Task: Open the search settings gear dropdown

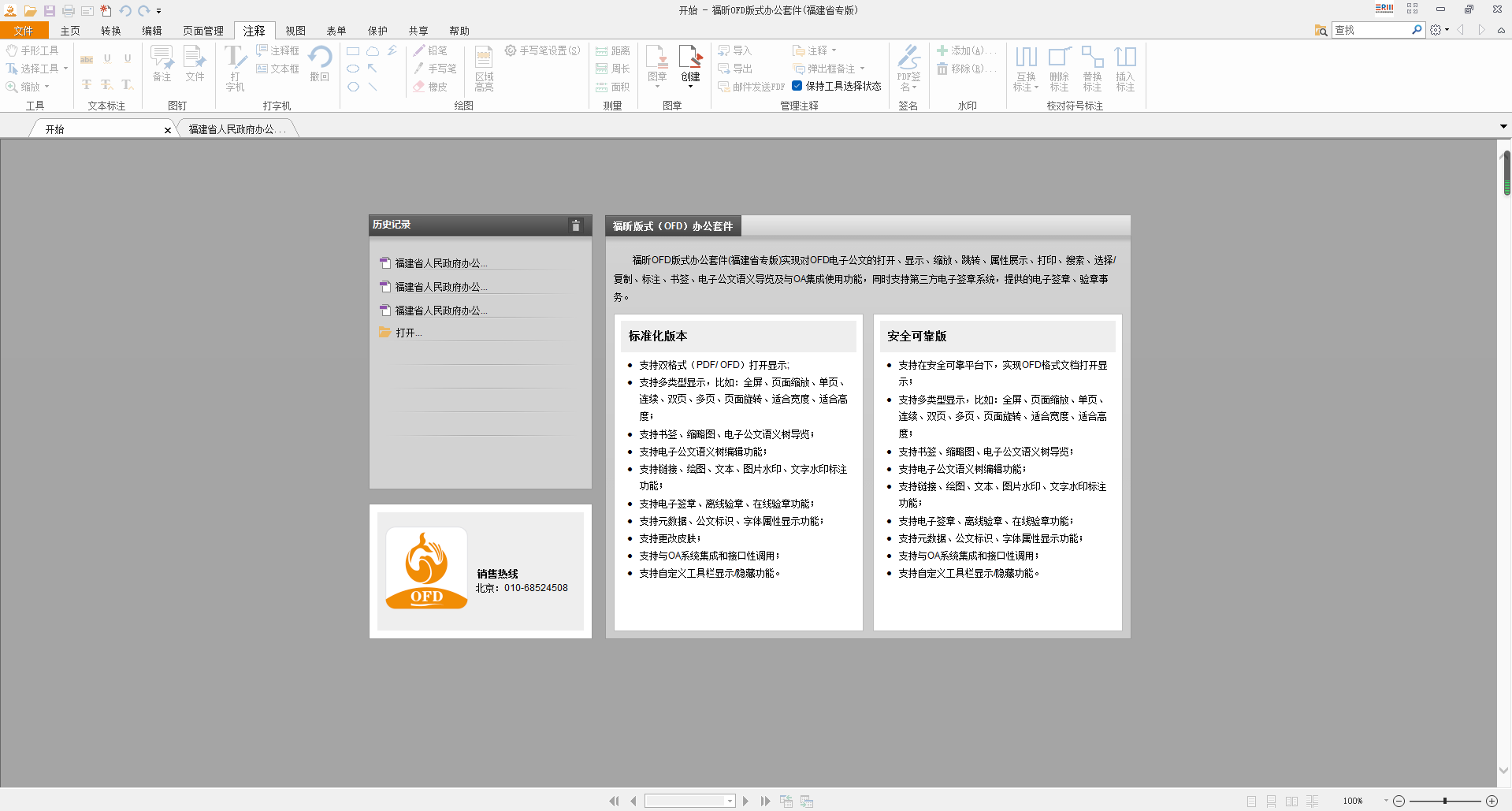Action: (x=1439, y=30)
